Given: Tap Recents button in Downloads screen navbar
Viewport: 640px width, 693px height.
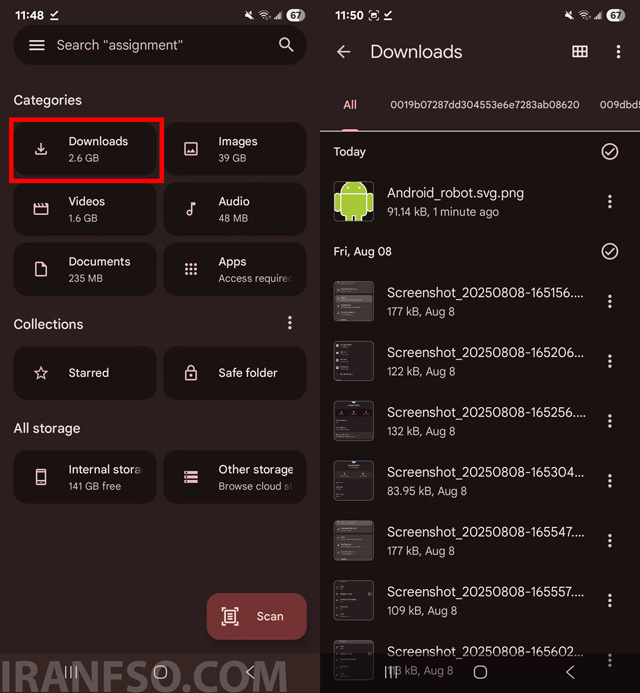Looking at the screenshot, I should [391, 672].
